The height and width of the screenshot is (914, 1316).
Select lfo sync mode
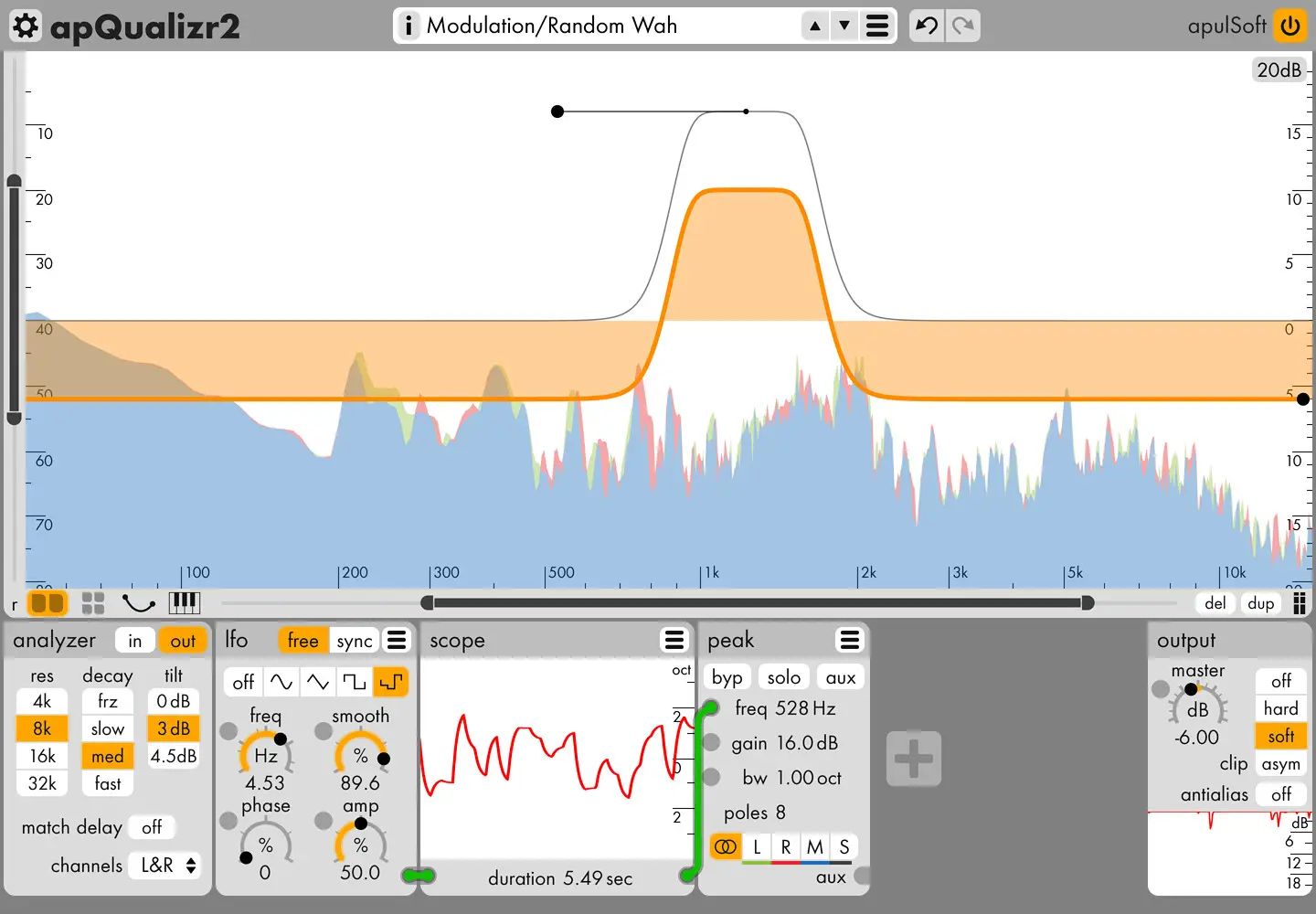click(x=355, y=641)
